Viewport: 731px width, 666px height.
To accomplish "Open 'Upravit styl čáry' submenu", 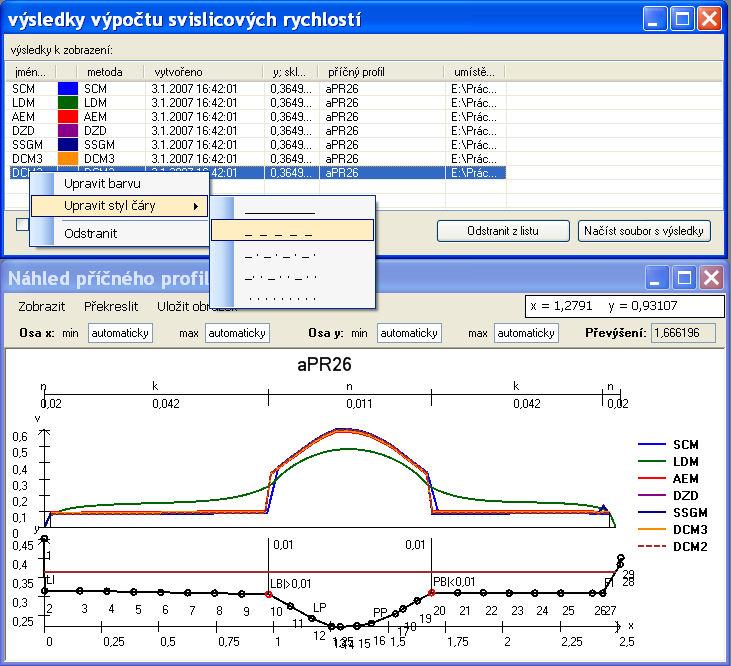I will (119, 206).
